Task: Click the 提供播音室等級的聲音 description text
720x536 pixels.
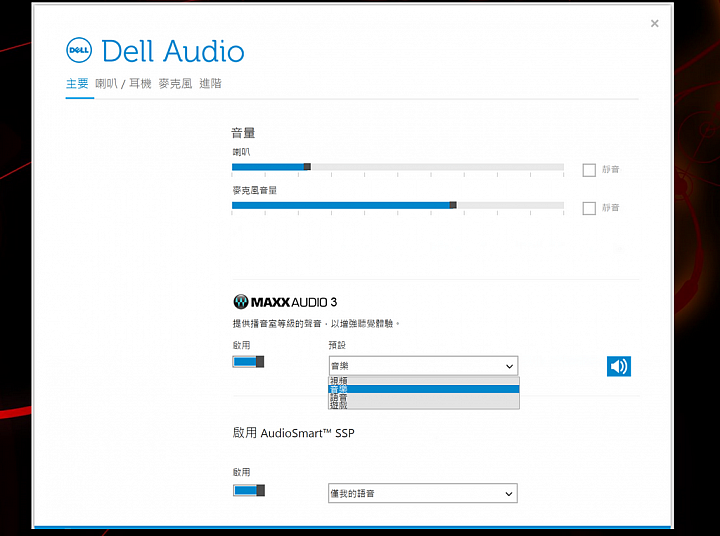Action: point(316,323)
